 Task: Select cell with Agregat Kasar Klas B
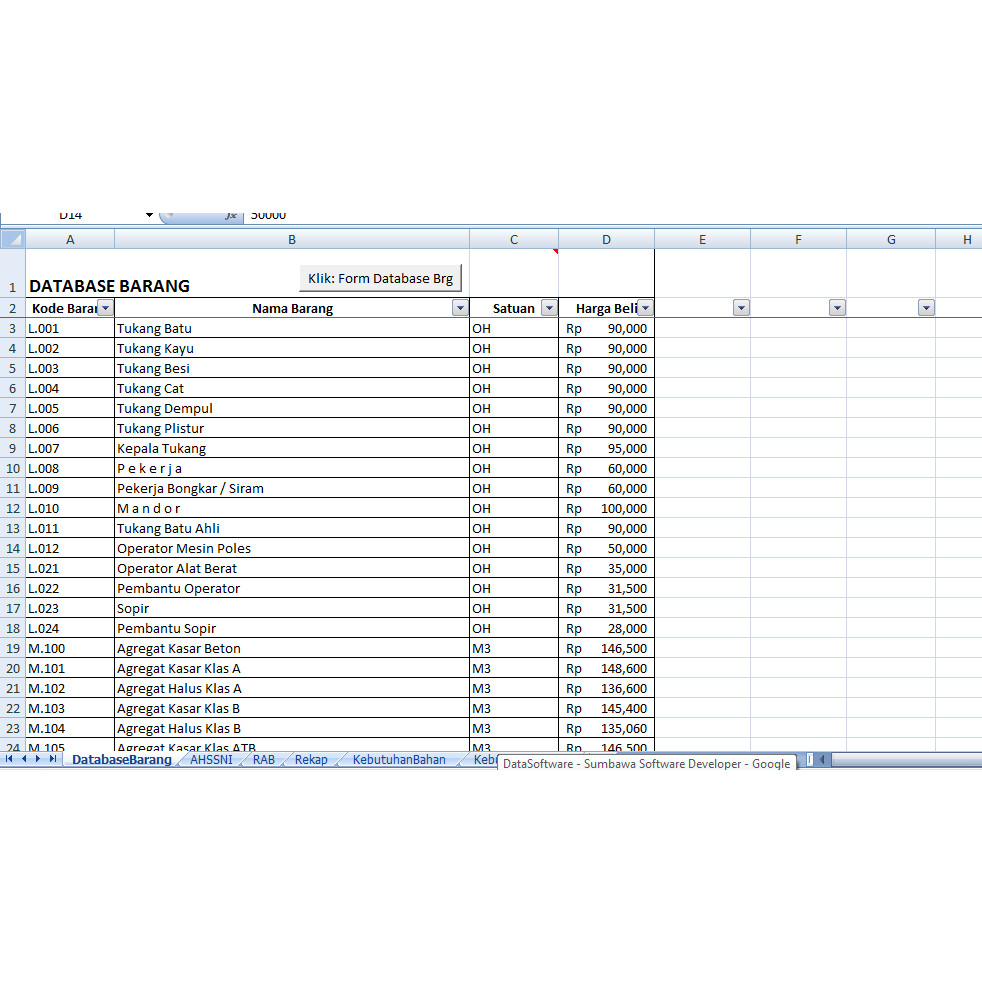click(292, 708)
